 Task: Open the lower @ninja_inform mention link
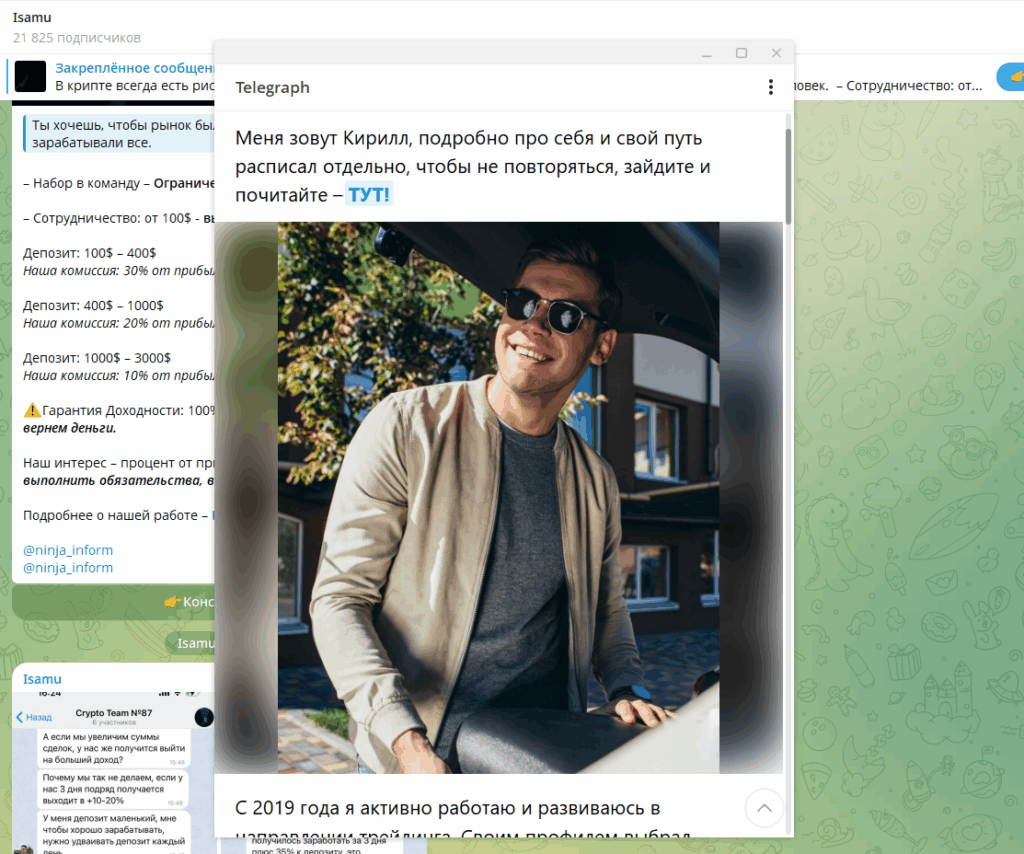pyautogui.click(x=68, y=567)
